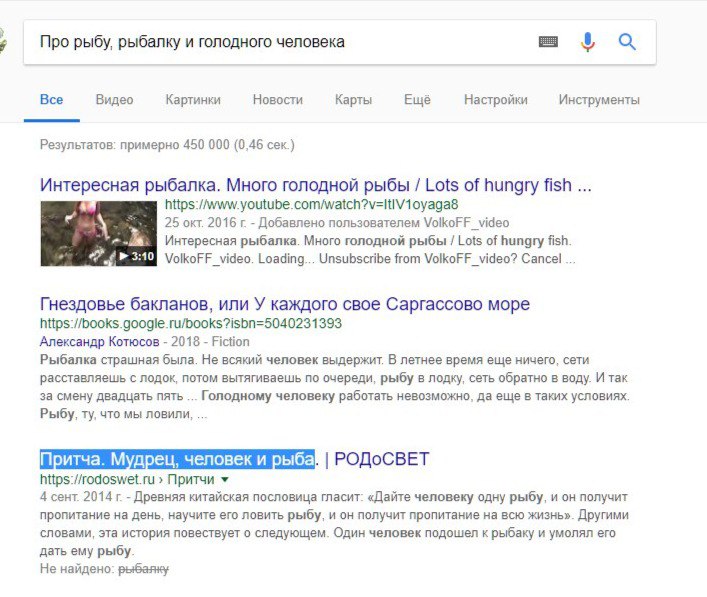Open the on-screen keyboard icon
The width and height of the screenshot is (707, 597).
click(548, 42)
